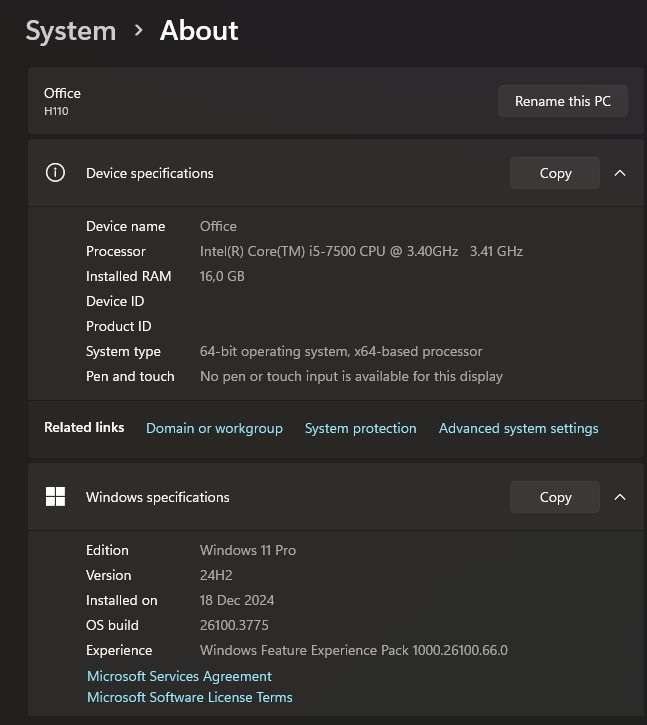Select the Edition value Windows 11 Pro
The image size is (647, 725).
click(248, 550)
